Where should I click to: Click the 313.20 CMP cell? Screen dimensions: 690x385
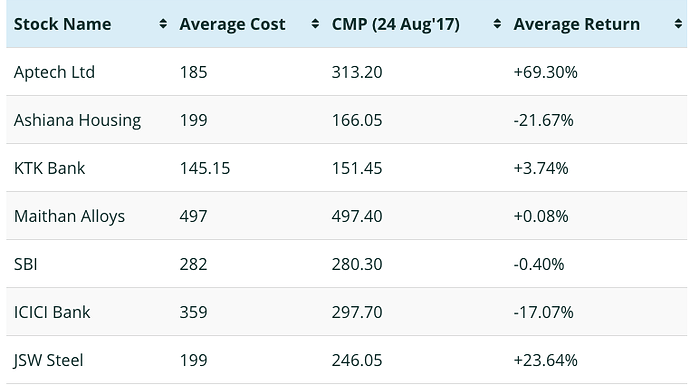(357, 72)
